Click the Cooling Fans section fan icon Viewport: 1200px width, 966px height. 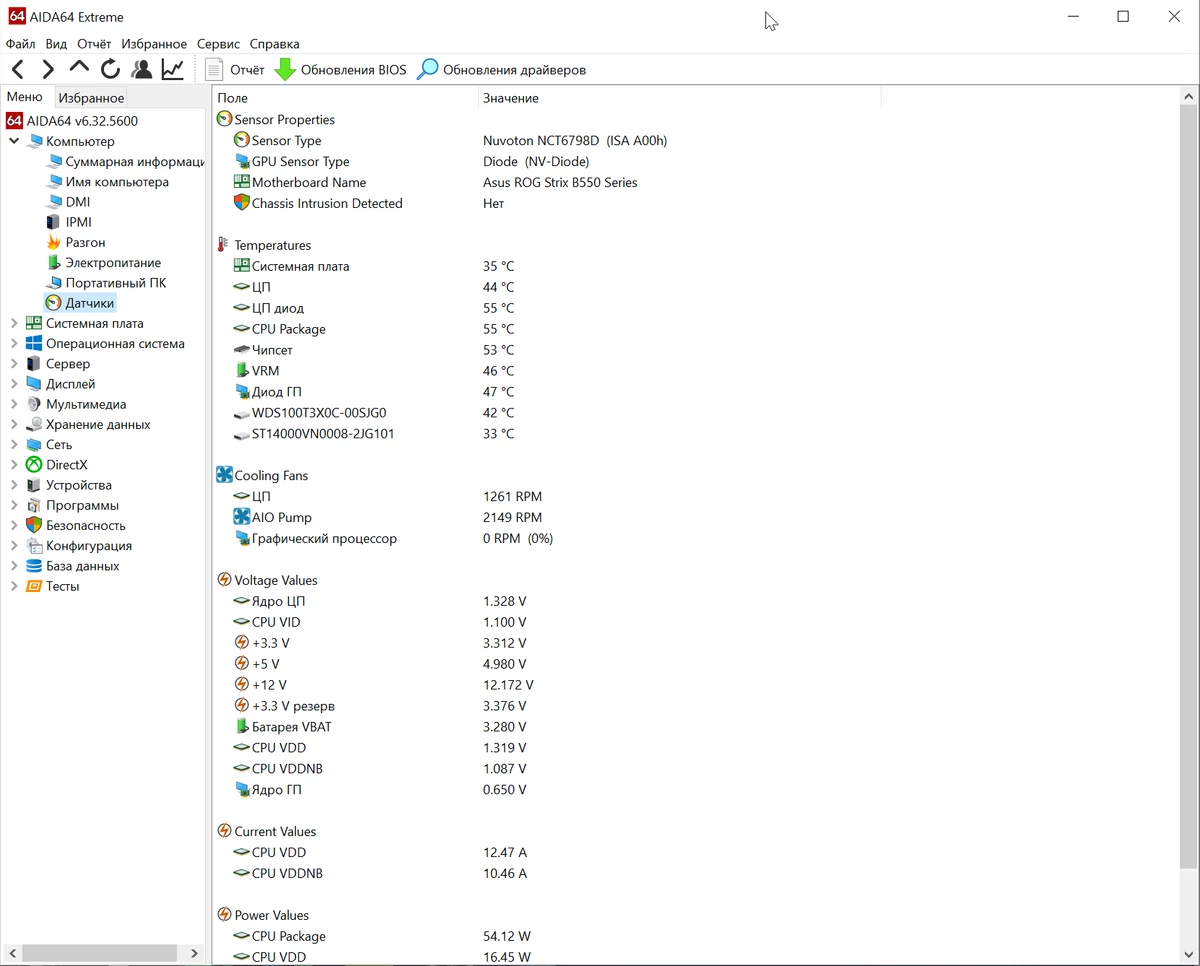224,476
